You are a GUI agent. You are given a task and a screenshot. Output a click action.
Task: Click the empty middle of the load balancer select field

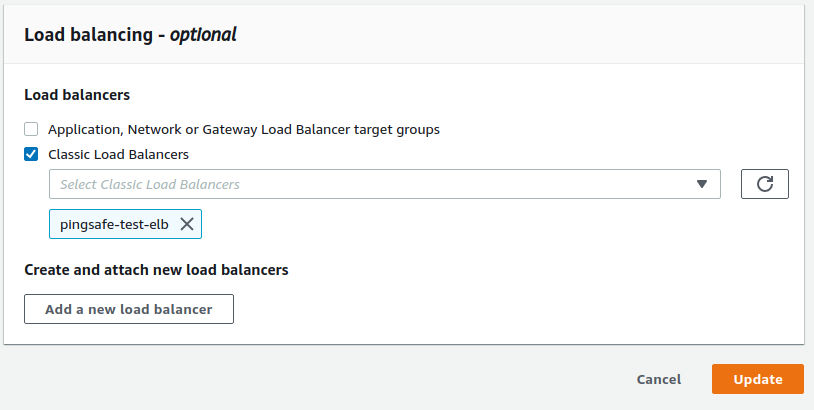pyautogui.click(x=450, y=184)
